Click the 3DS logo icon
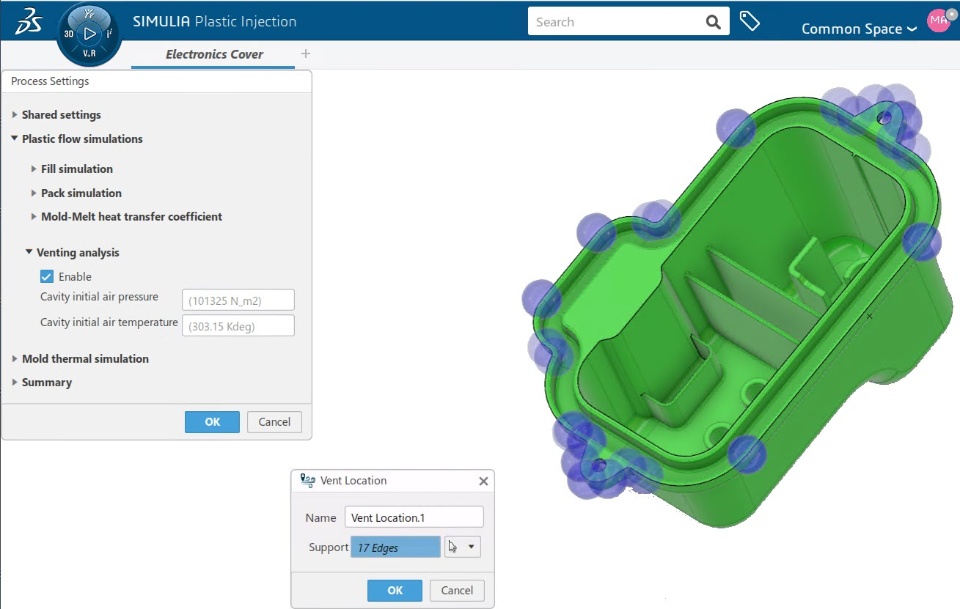This screenshot has width=960, height=609. (x=29, y=21)
